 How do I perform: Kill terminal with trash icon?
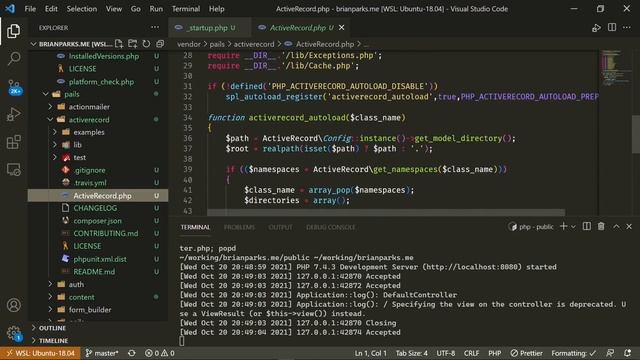click(x=601, y=226)
